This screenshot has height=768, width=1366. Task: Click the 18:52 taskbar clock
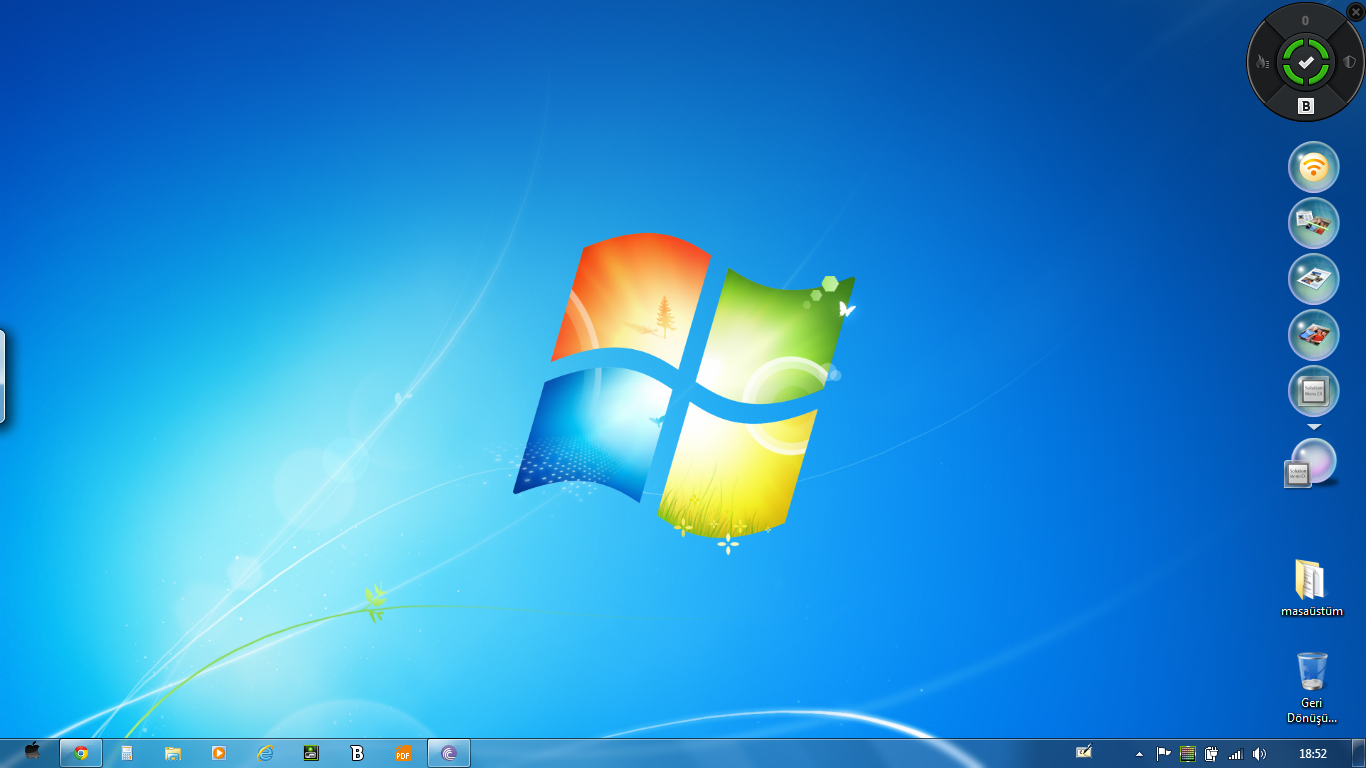[x=1312, y=753]
